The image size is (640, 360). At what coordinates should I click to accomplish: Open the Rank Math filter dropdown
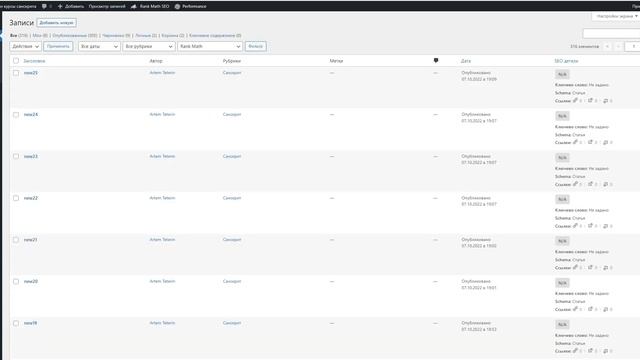(x=210, y=47)
